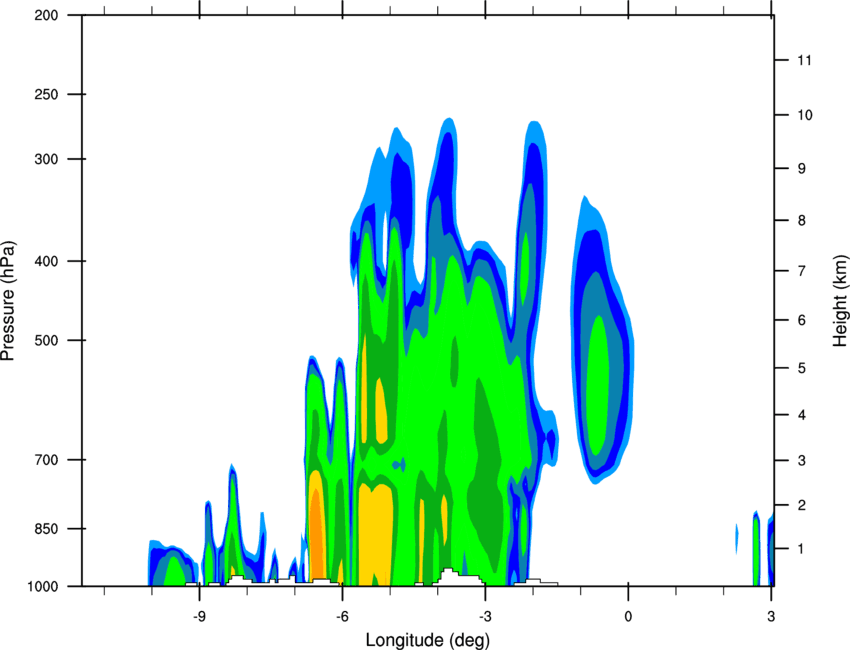Screen dimensions: 850x650
Task: Click the Height (km) axis title
Action: tap(840, 300)
